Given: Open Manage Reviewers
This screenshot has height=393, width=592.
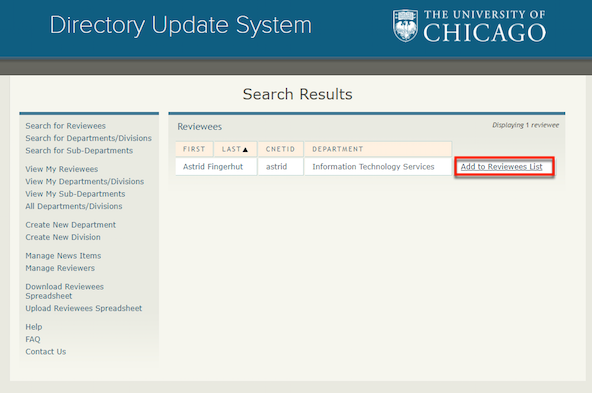Looking at the screenshot, I should [60, 268].
